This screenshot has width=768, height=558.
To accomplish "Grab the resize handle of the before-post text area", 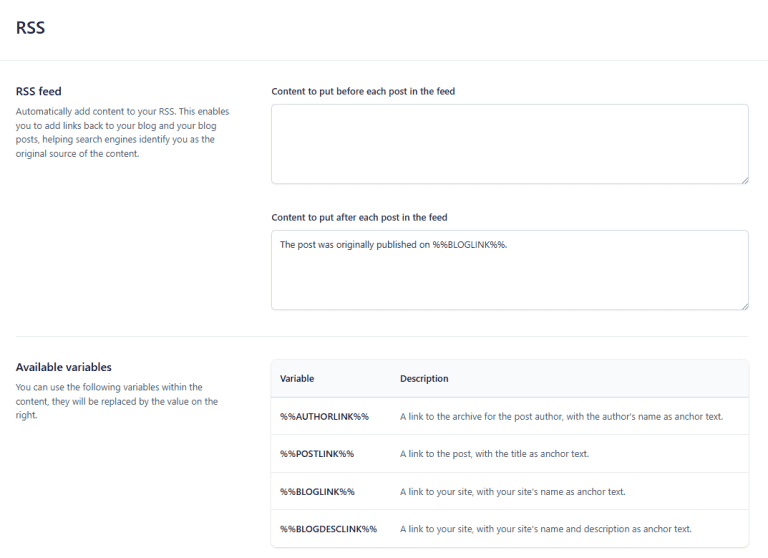I will pyautogui.click(x=743, y=179).
